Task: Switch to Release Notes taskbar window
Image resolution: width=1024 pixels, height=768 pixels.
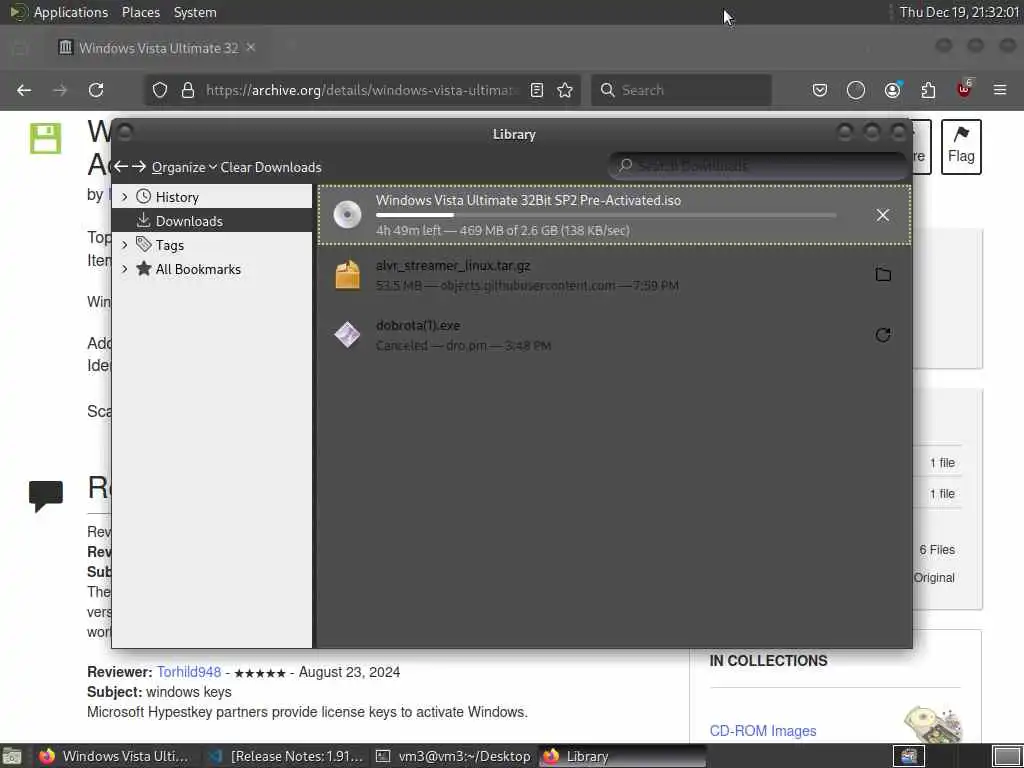Action: 285,756
